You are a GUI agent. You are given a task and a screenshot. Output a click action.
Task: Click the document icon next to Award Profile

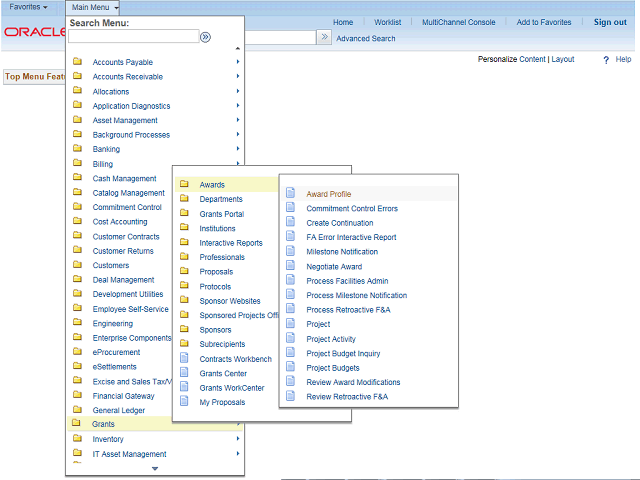click(x=291, y=194)
